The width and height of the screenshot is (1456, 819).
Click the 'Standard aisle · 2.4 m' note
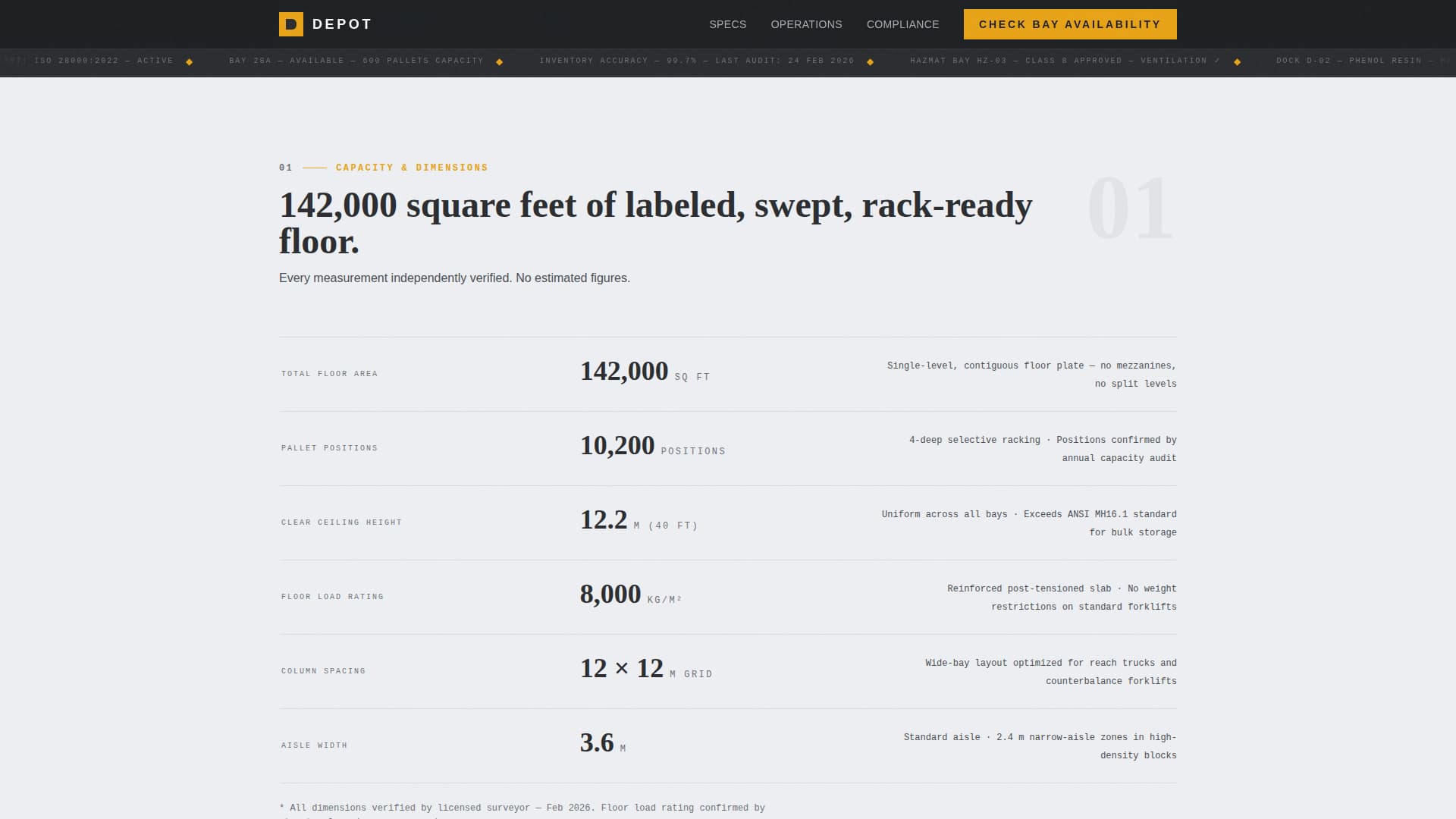click(x=1040, y=746)
